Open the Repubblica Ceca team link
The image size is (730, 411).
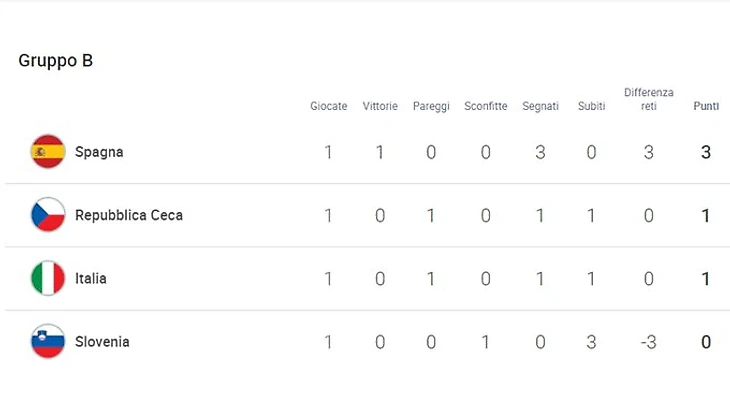[129, 215]
